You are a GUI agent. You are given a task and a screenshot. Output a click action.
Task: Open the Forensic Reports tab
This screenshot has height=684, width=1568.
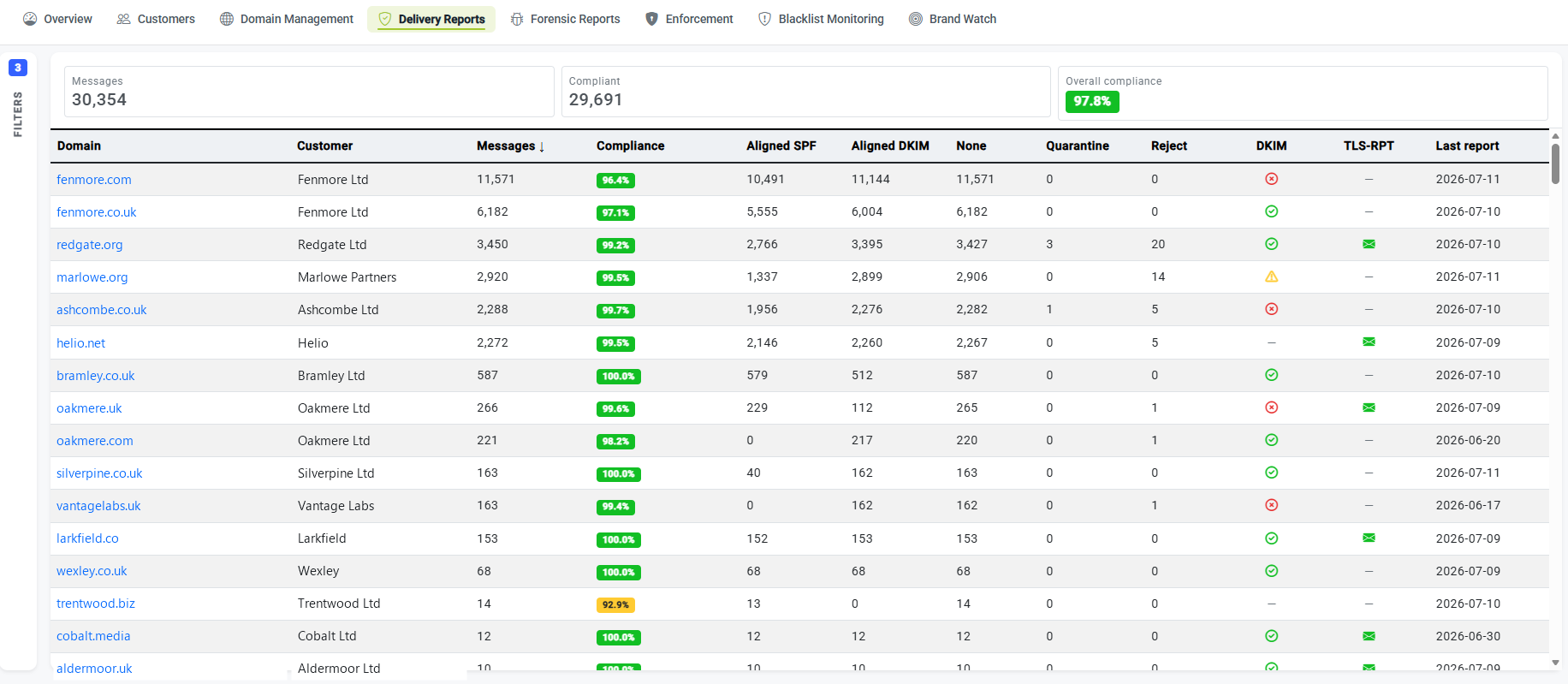565,19
